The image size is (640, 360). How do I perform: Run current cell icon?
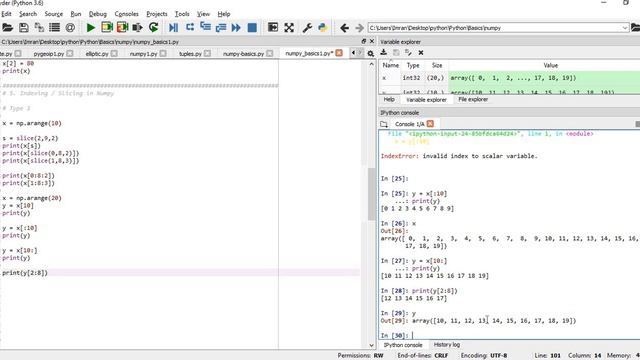(107, 27)
